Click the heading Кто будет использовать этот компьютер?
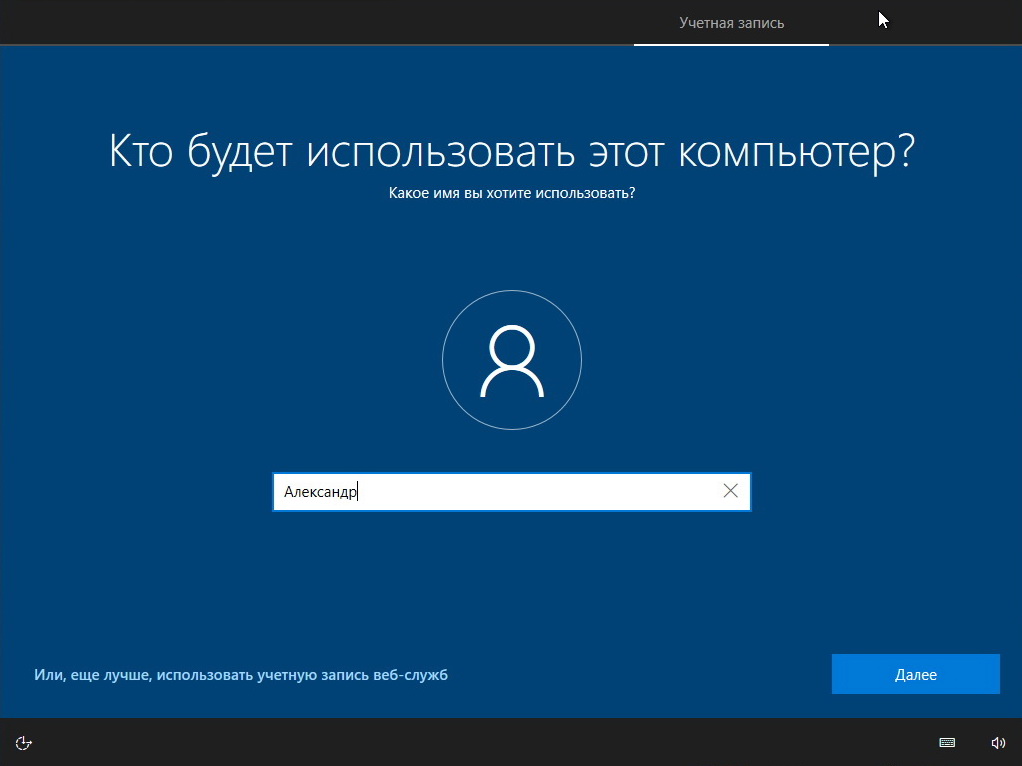Screen dimensions: 1022x766 pos(511,152)
